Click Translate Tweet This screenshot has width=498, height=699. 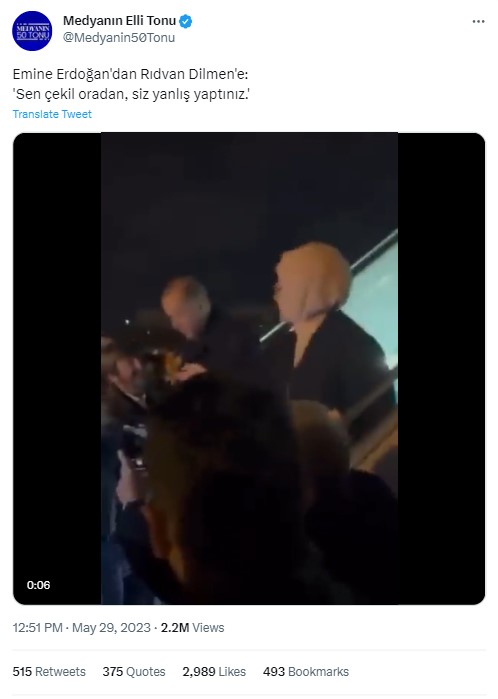[x=52, y=114]
